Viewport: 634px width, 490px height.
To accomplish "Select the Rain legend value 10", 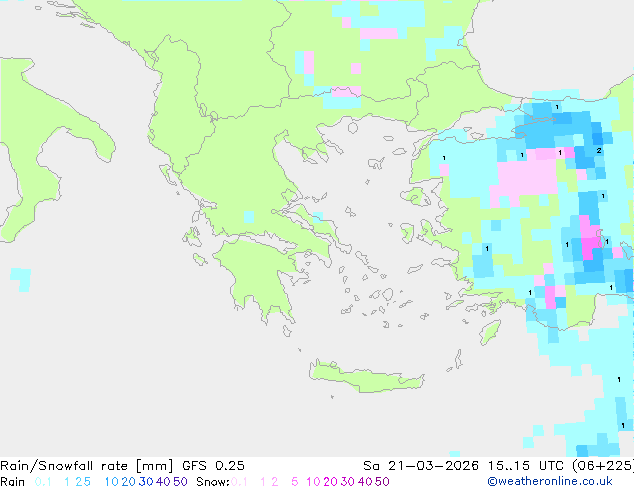I will (111, 482).
